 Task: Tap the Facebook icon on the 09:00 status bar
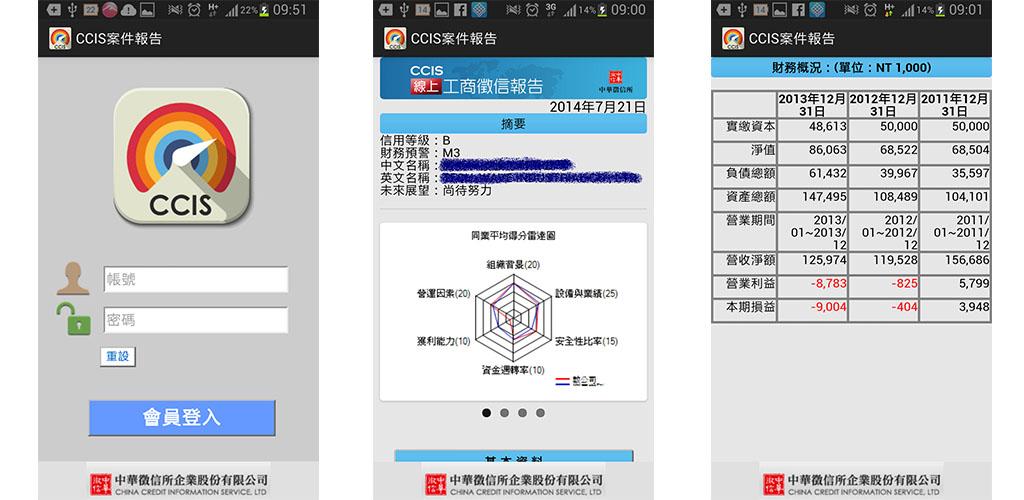coord(460,10)
